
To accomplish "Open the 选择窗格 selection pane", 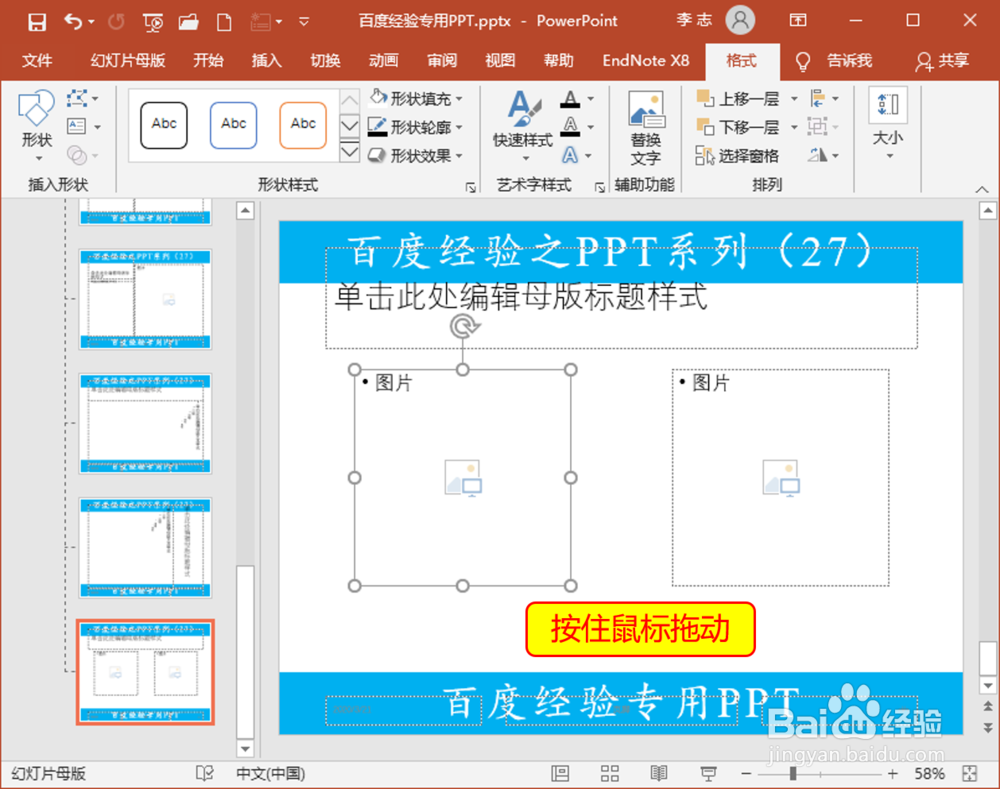I will (738, 155).
